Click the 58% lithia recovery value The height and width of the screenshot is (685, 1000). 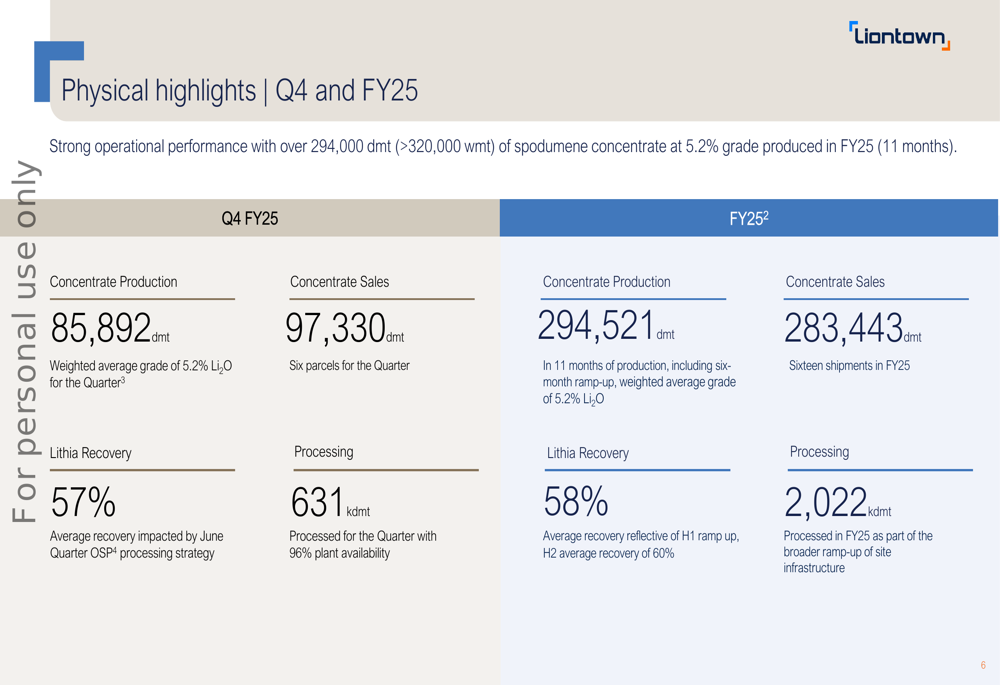[576, 502]
